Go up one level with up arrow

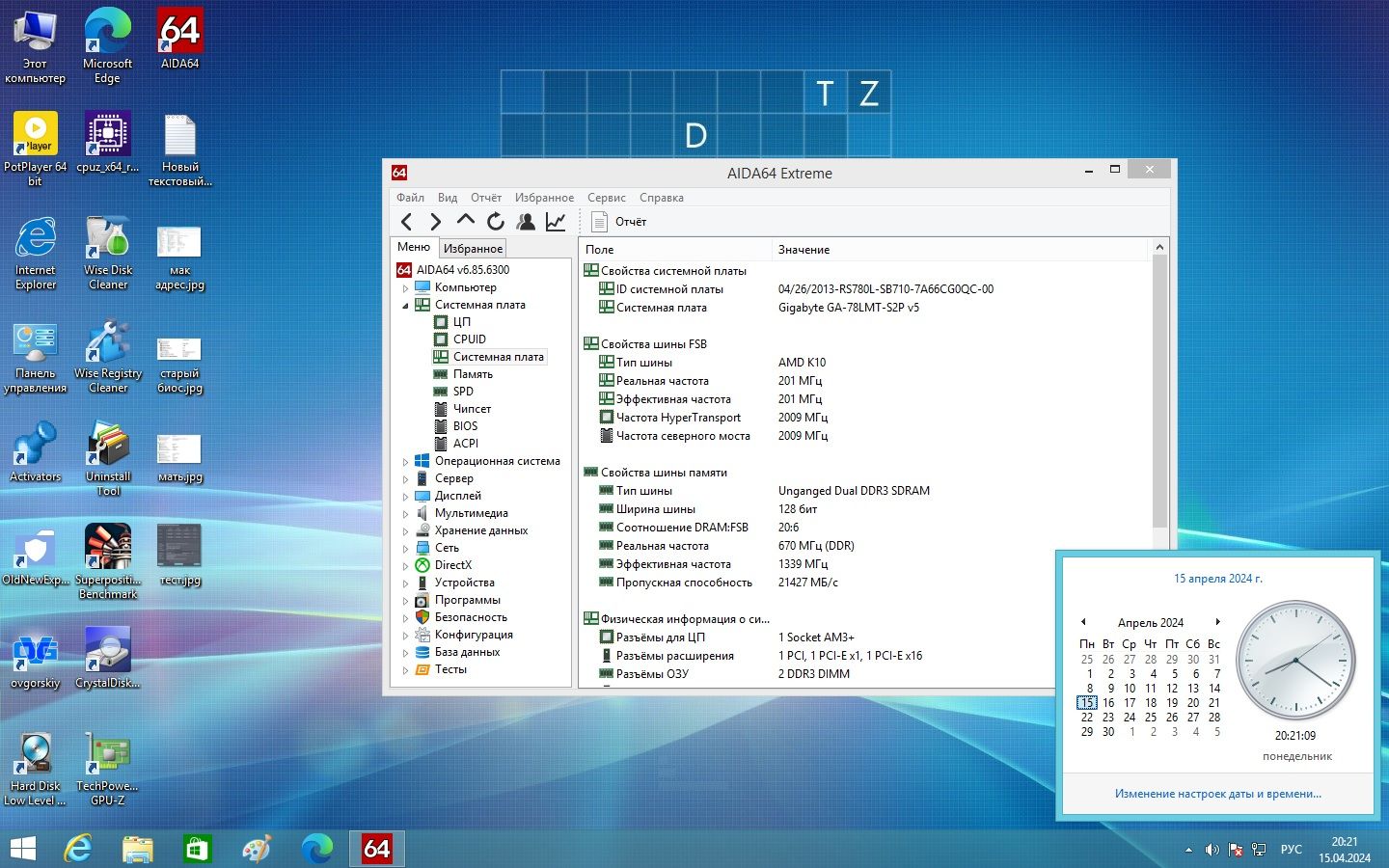tap(466, 221)
